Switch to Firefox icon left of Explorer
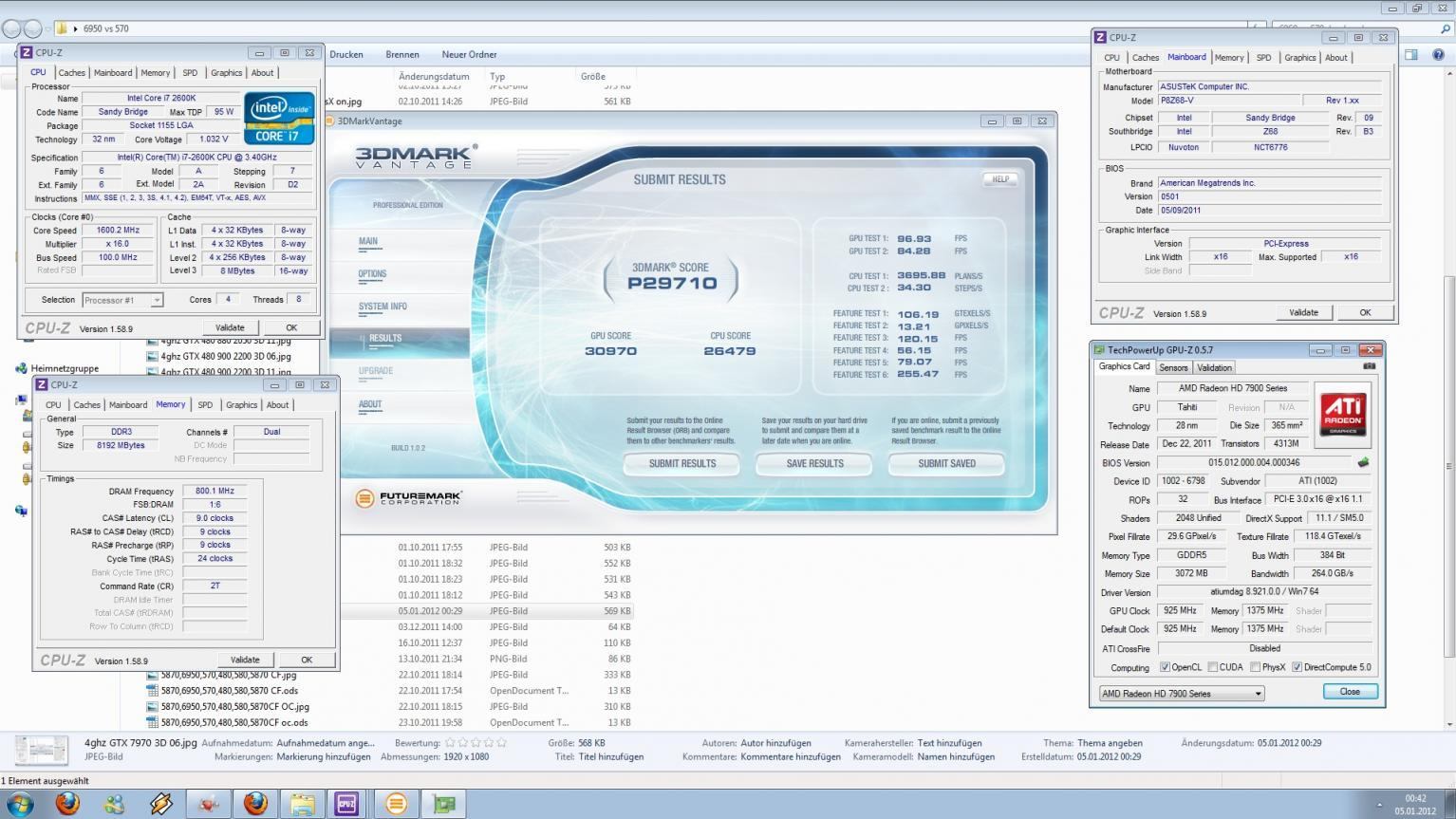Image resolution: width=1456 pixels, height=819 pixels. (255, 804)
